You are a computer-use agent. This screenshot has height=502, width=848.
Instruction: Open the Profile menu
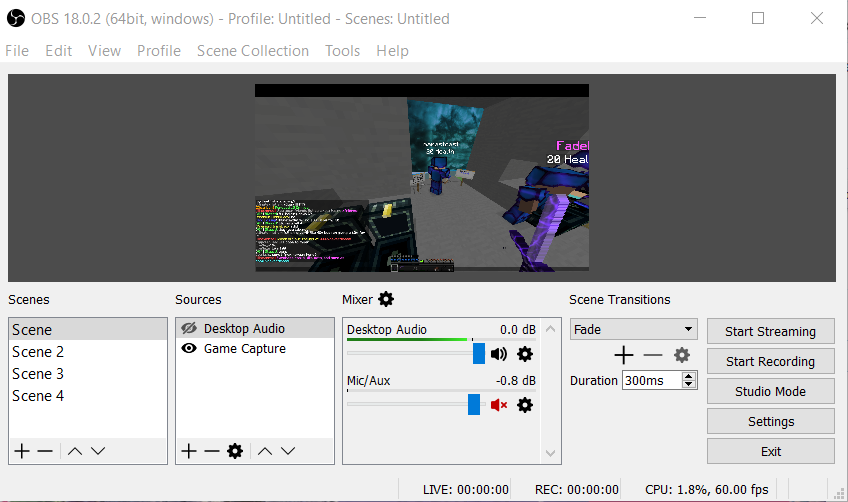(x=158, y=51)
